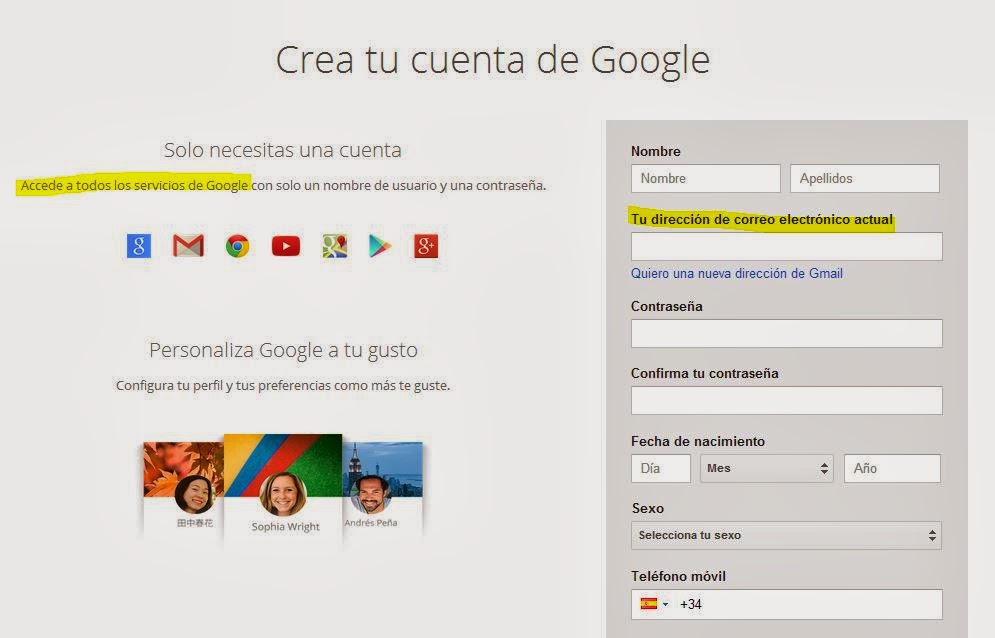Image resolution: width=995 pixels, height=638 pixels.
Task: Click the Teléfono móvil +34 number field
Action: click(787, 604)
